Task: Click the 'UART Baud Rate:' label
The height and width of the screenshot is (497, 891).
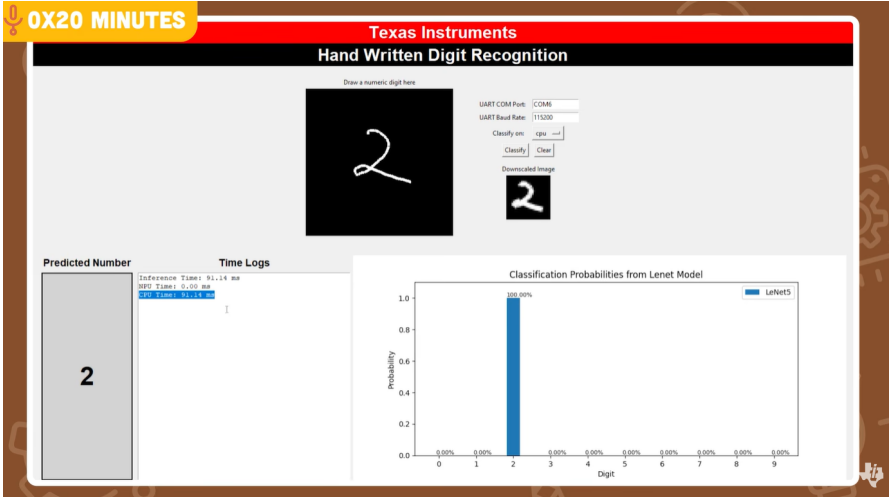Action: [502, 118]
